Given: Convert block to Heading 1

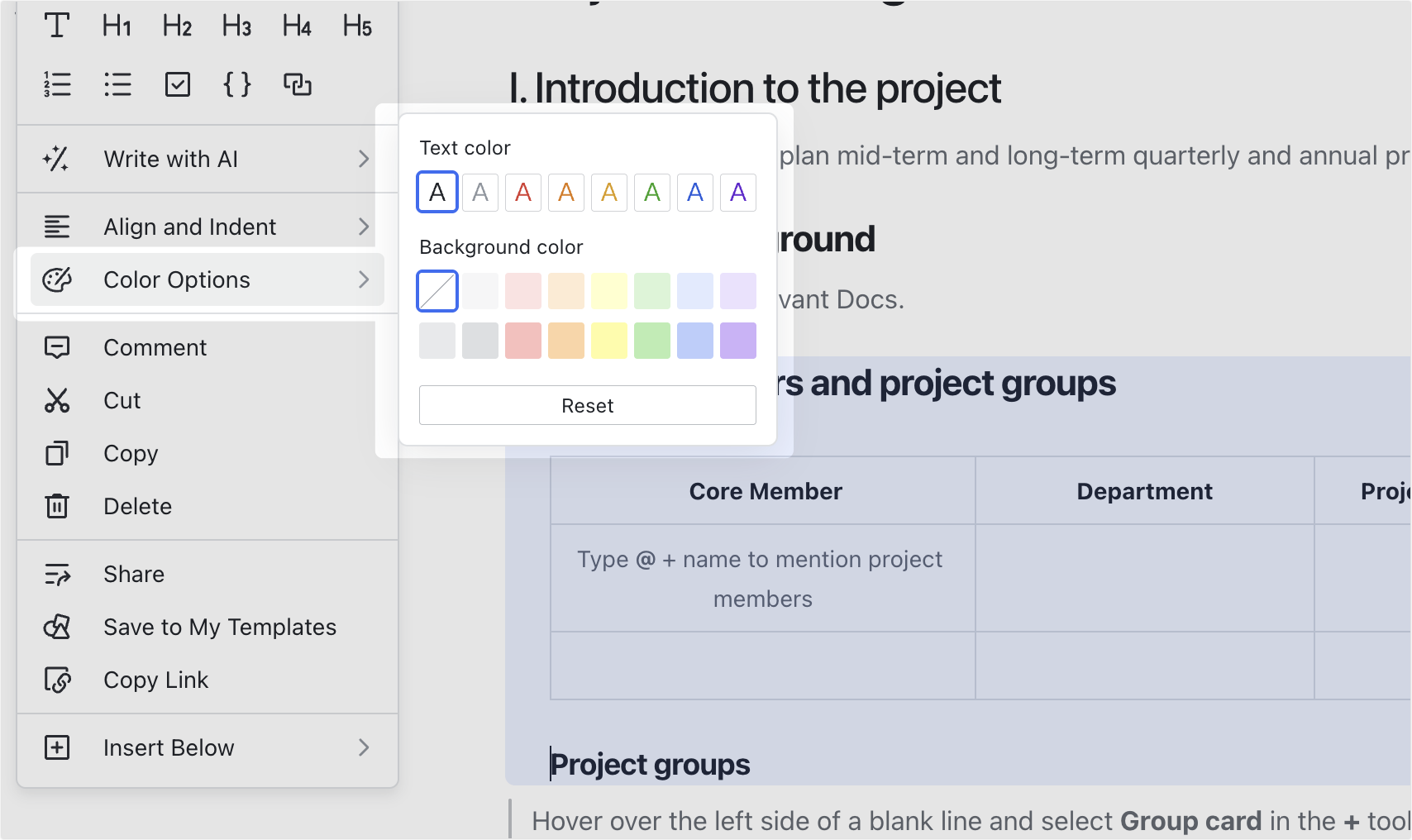Looking at the screenshot, I should tap(117, 26).
